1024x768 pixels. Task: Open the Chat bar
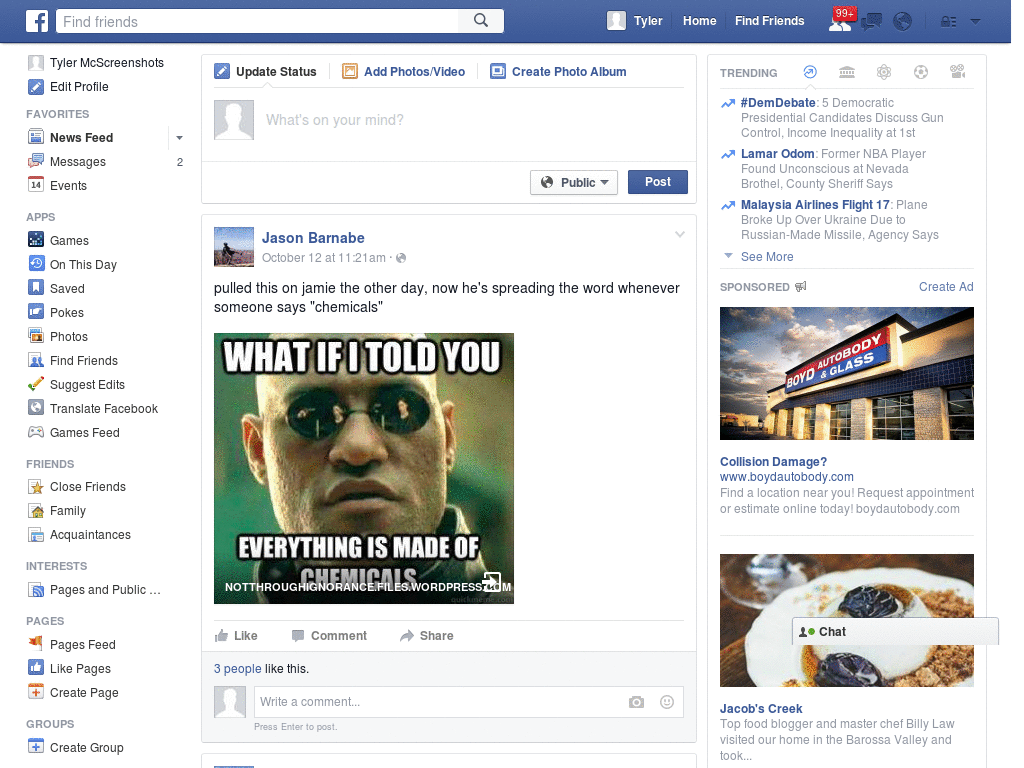click(x=895, y=632)
